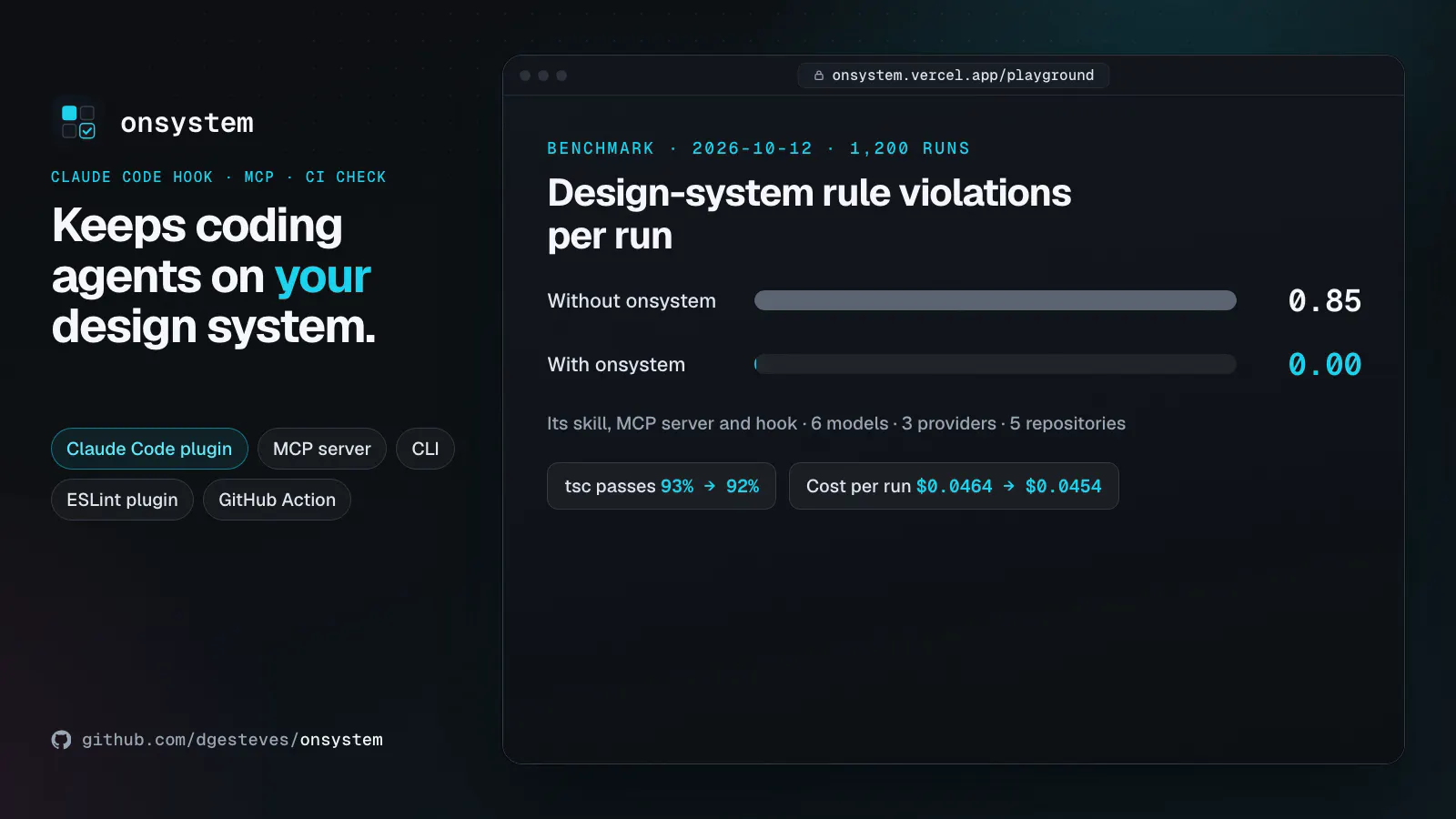Click the '6 models · 3 providers' description line

pyautogui.click(x=836, y=423)
